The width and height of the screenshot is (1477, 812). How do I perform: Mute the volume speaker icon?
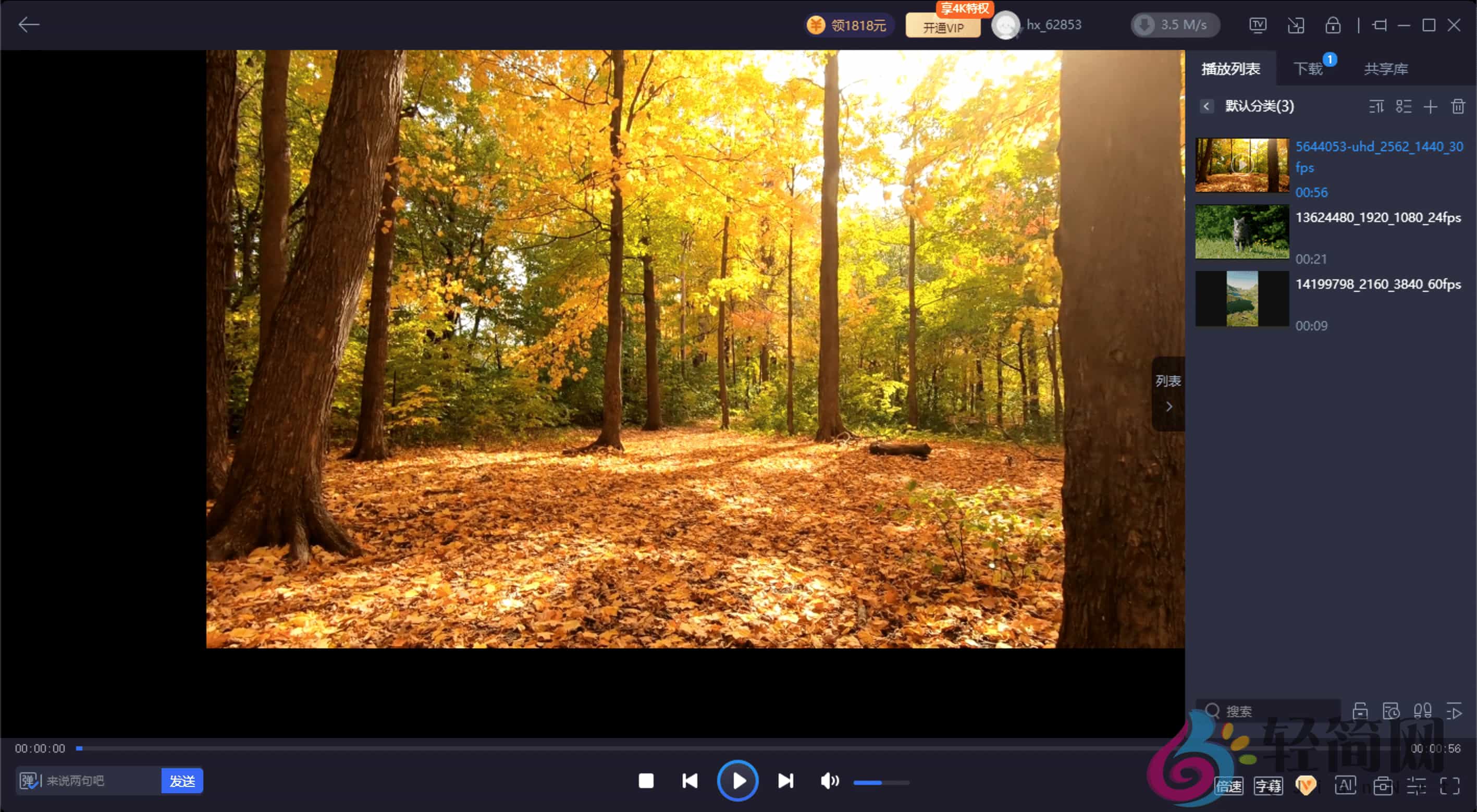pyautogui.click(x=829, y=780)
